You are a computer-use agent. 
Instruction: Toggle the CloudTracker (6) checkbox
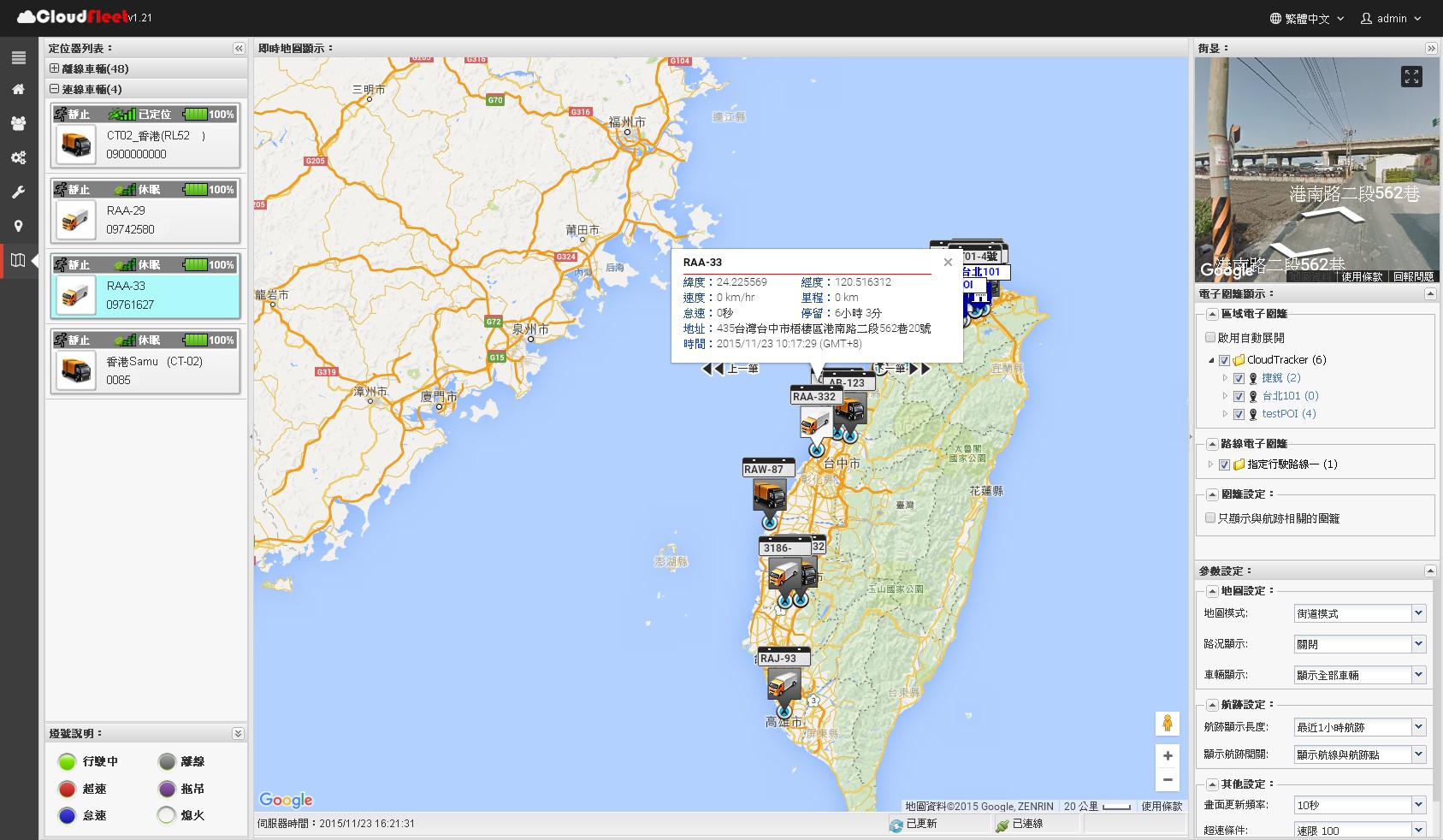click(1224, 360)
